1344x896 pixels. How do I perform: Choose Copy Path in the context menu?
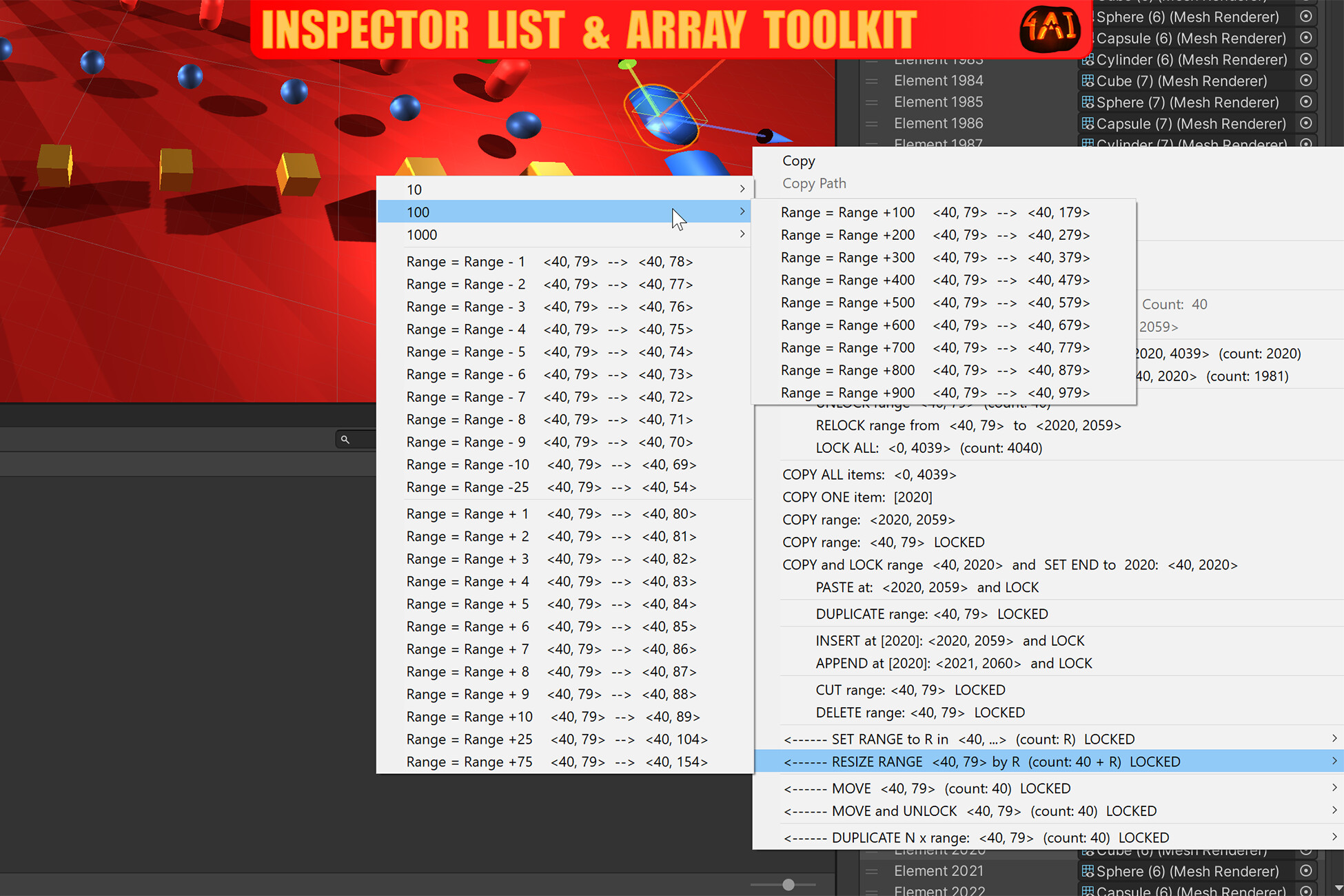pyautogui.click(x=814, y=183)
